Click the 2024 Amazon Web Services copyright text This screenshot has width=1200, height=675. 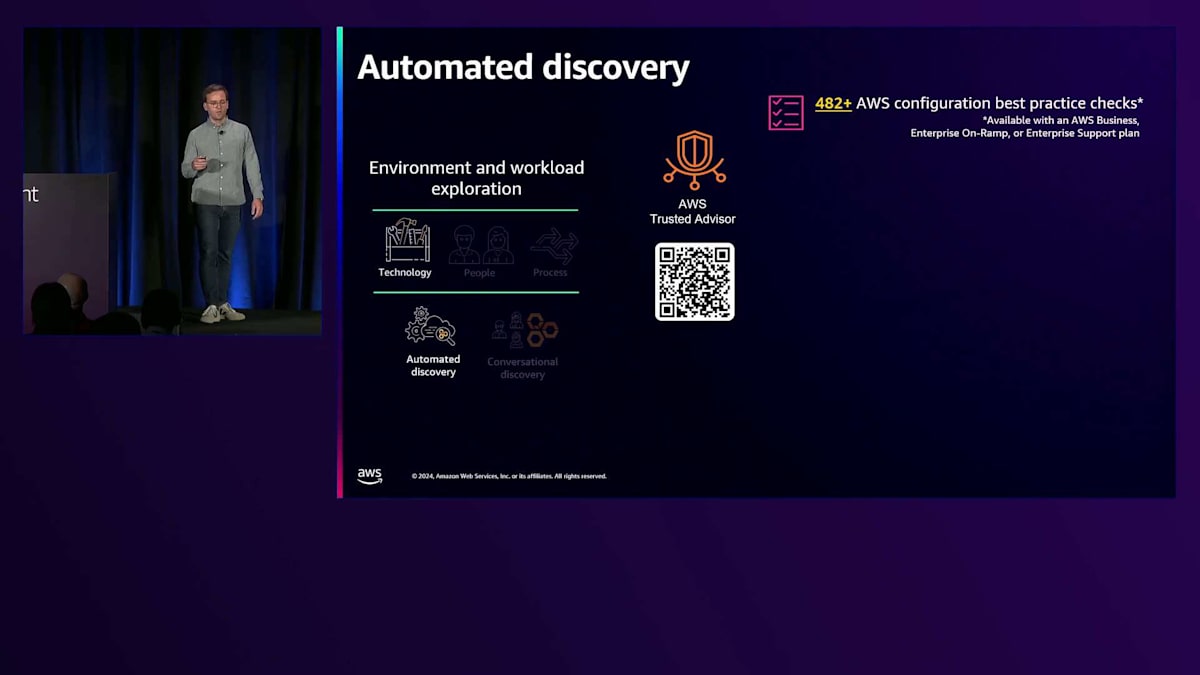509,476
